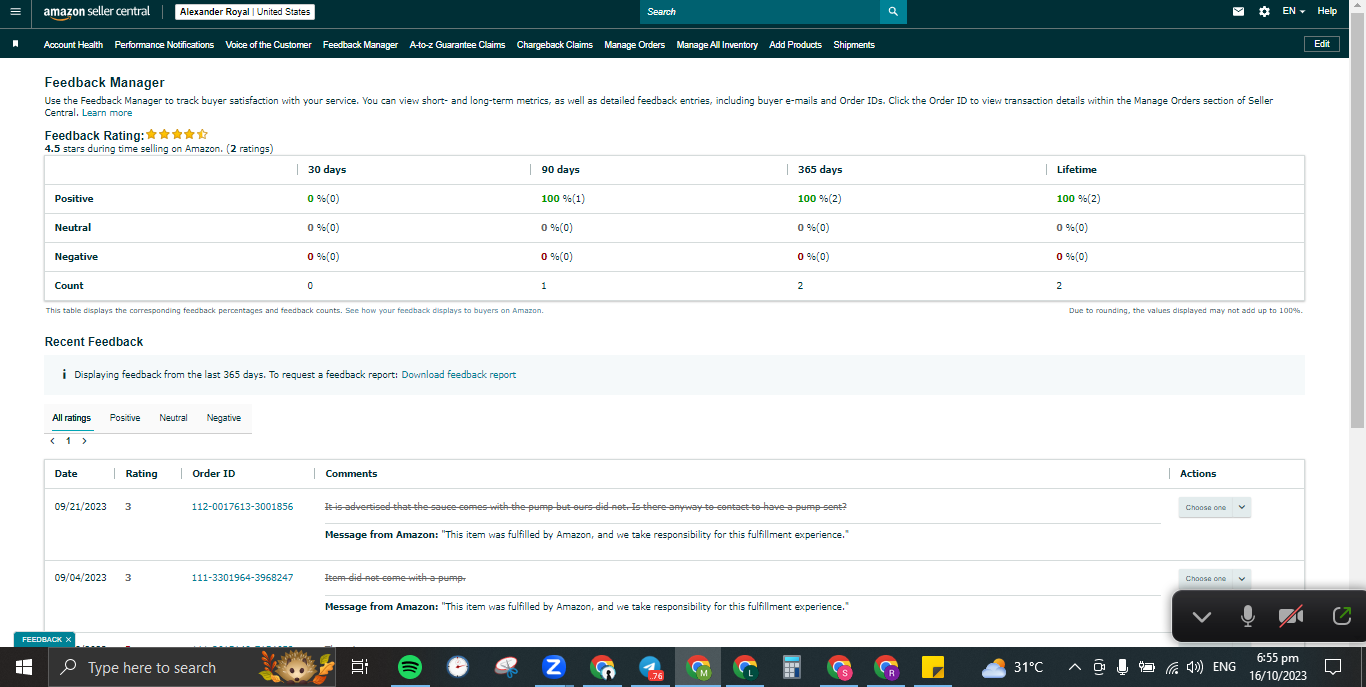Show hidden system tray icons

(x=1074, y=667)
